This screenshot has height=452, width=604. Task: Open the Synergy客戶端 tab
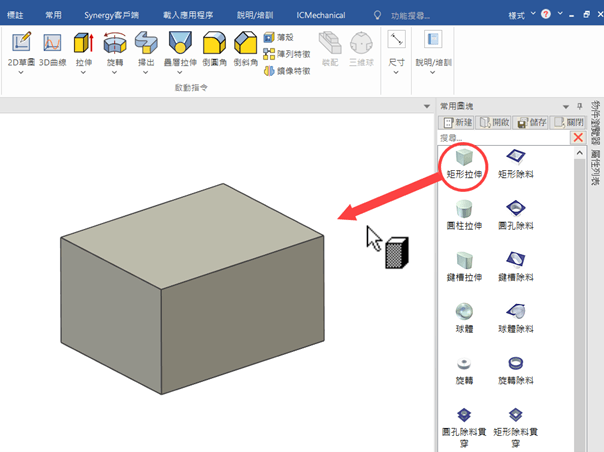tap(111, 15)
